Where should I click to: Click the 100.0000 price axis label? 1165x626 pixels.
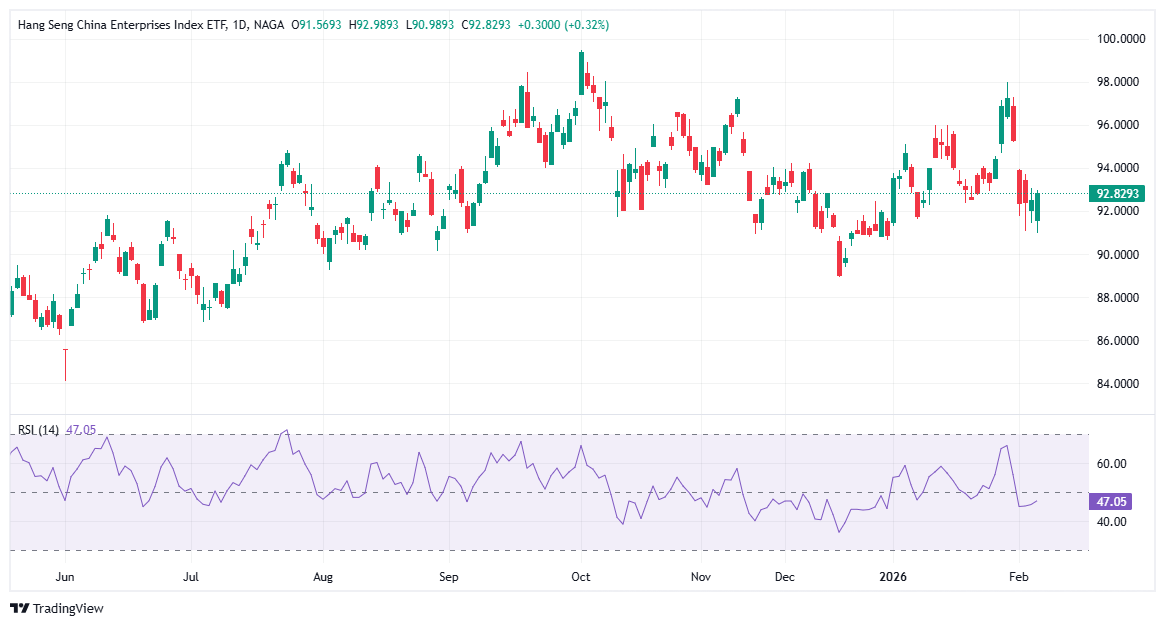point(1121,39)
